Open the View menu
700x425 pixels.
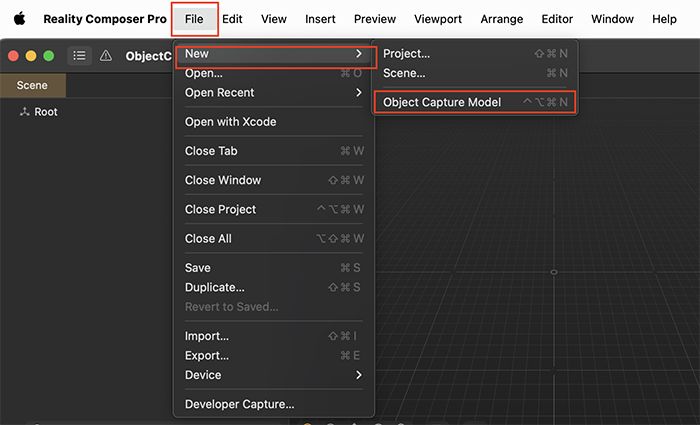point(274,19)
